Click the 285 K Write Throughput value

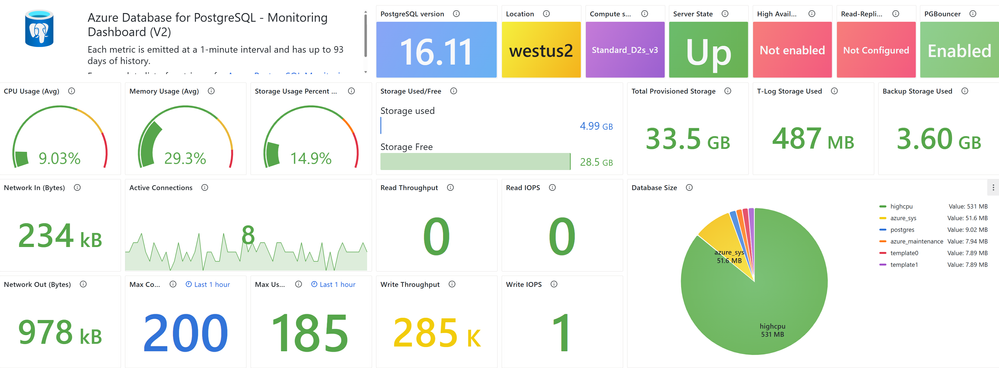(x=436, y=333)
